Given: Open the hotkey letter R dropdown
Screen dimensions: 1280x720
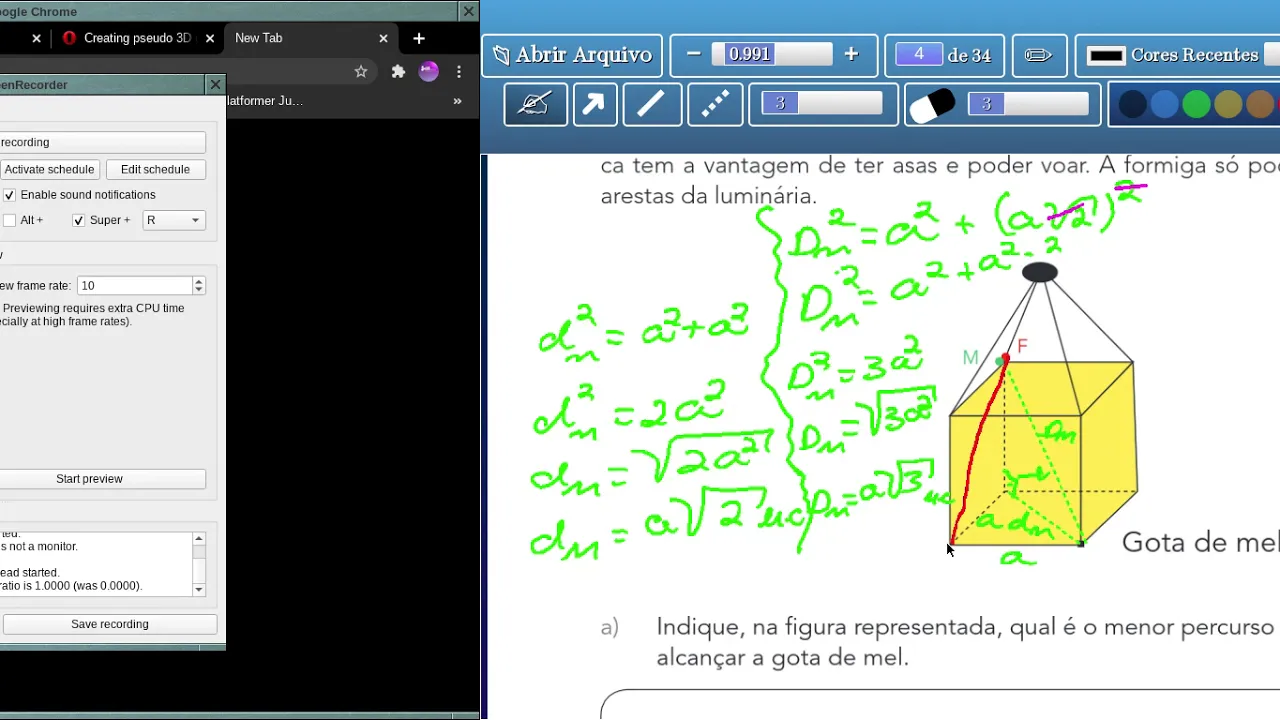Looking at the screenshot, I should pyautogui.click(x=174, y=220).
